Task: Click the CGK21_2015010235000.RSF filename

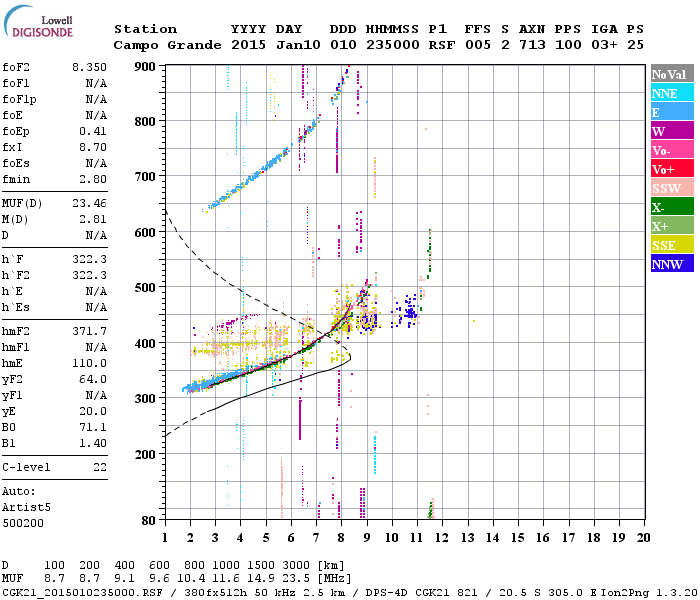Action: [83, 593]
